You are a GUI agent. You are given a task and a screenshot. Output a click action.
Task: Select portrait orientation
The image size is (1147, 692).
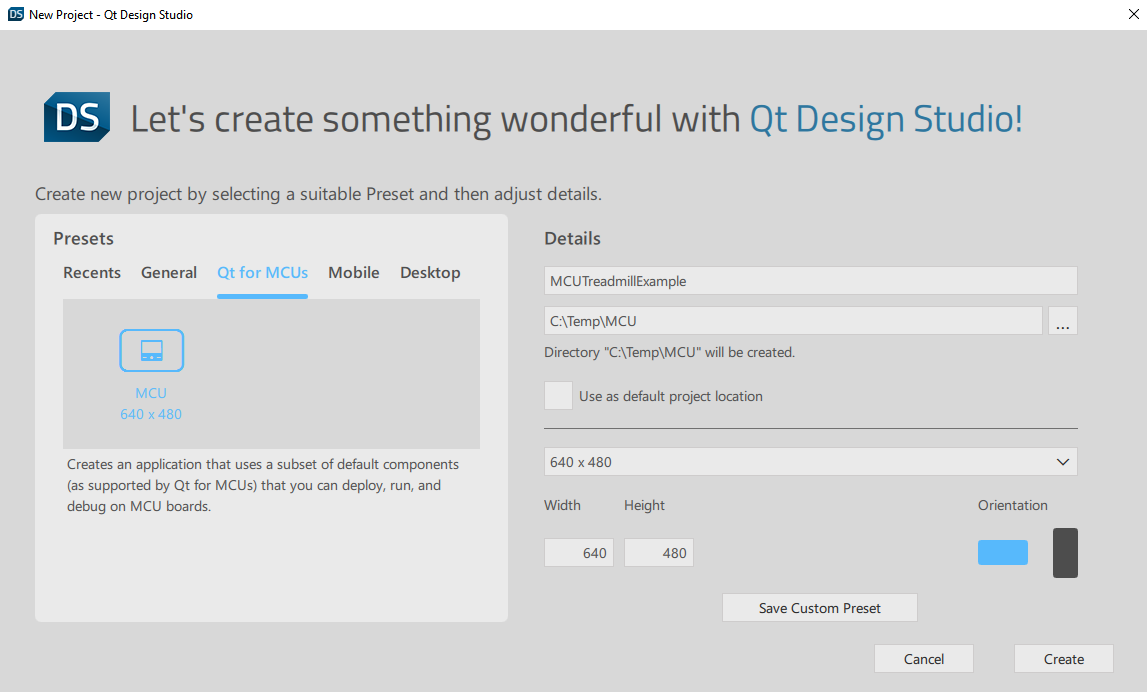pos(1064,552)
